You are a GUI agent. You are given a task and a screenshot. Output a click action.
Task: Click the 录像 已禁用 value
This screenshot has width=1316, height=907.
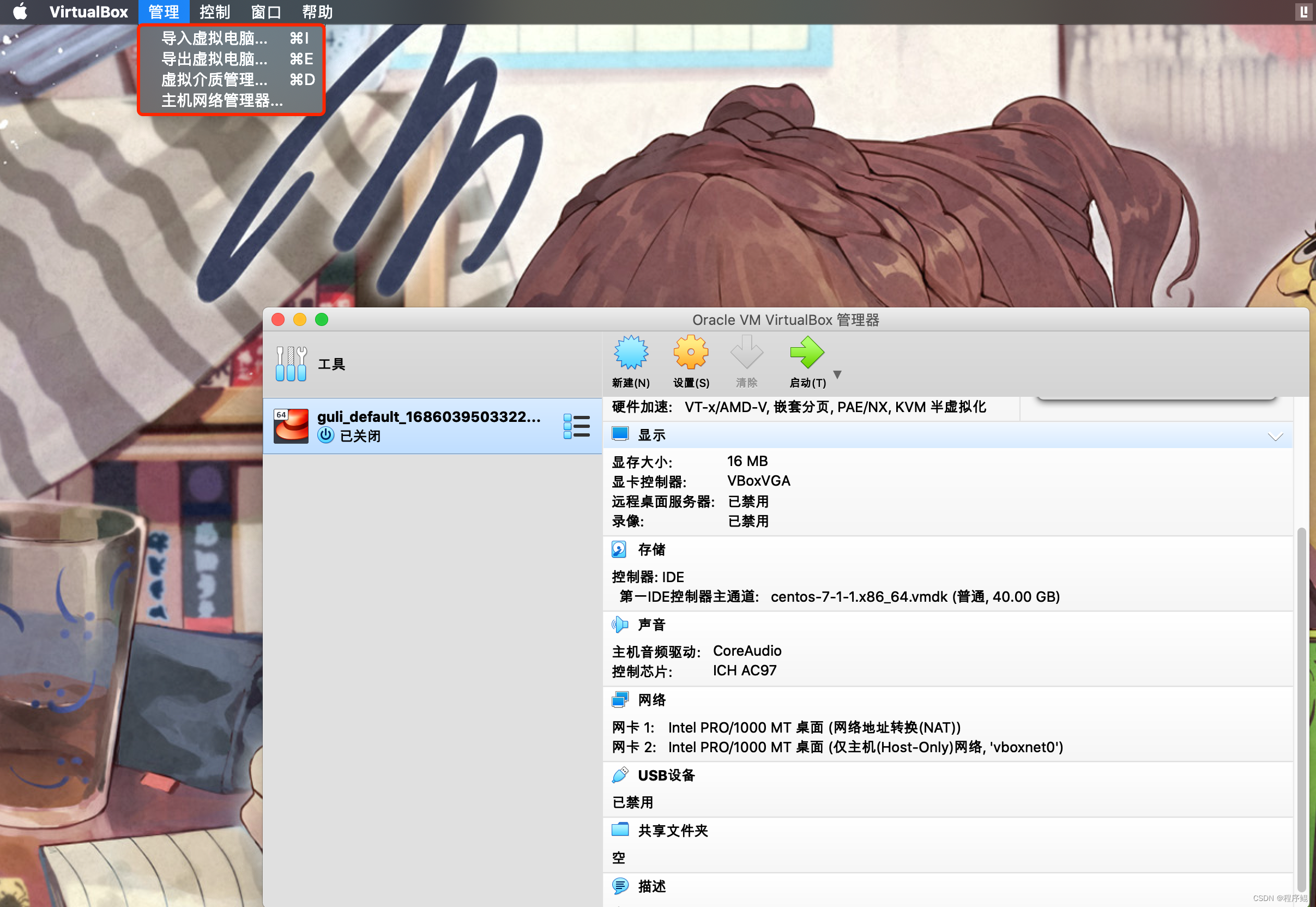[748, 521]
